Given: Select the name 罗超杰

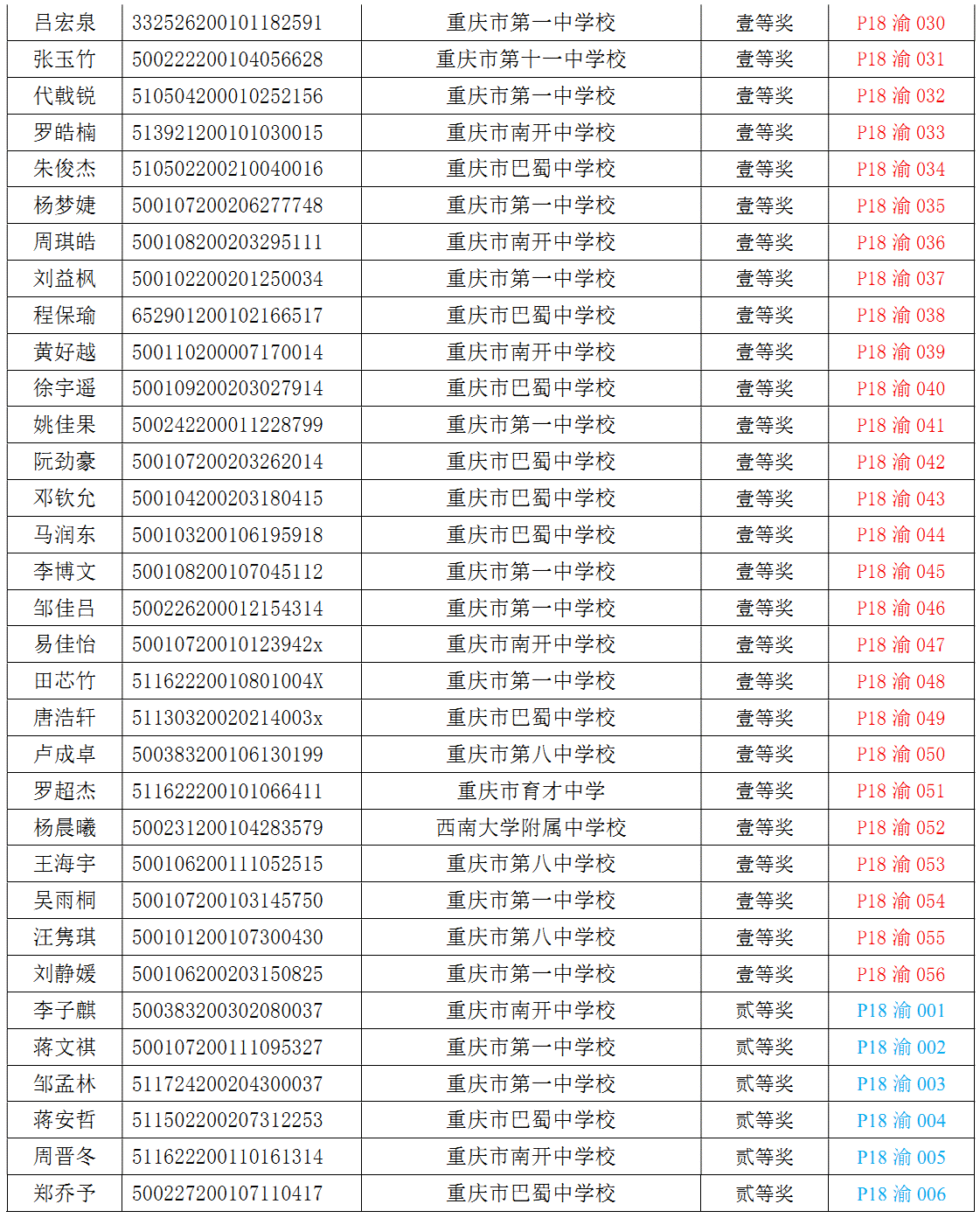Looking at the screenshot, I should click(65, 791).
